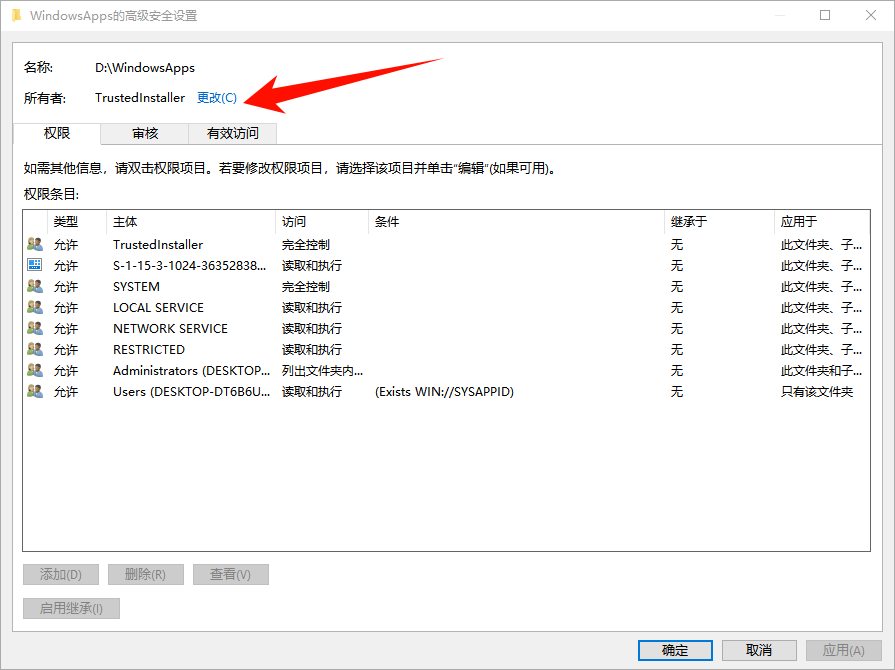The width and height of the screenshot is (895, 670).
Task: Click the user icon beside TrustedInstaller entry
Action: click(35, 244)
